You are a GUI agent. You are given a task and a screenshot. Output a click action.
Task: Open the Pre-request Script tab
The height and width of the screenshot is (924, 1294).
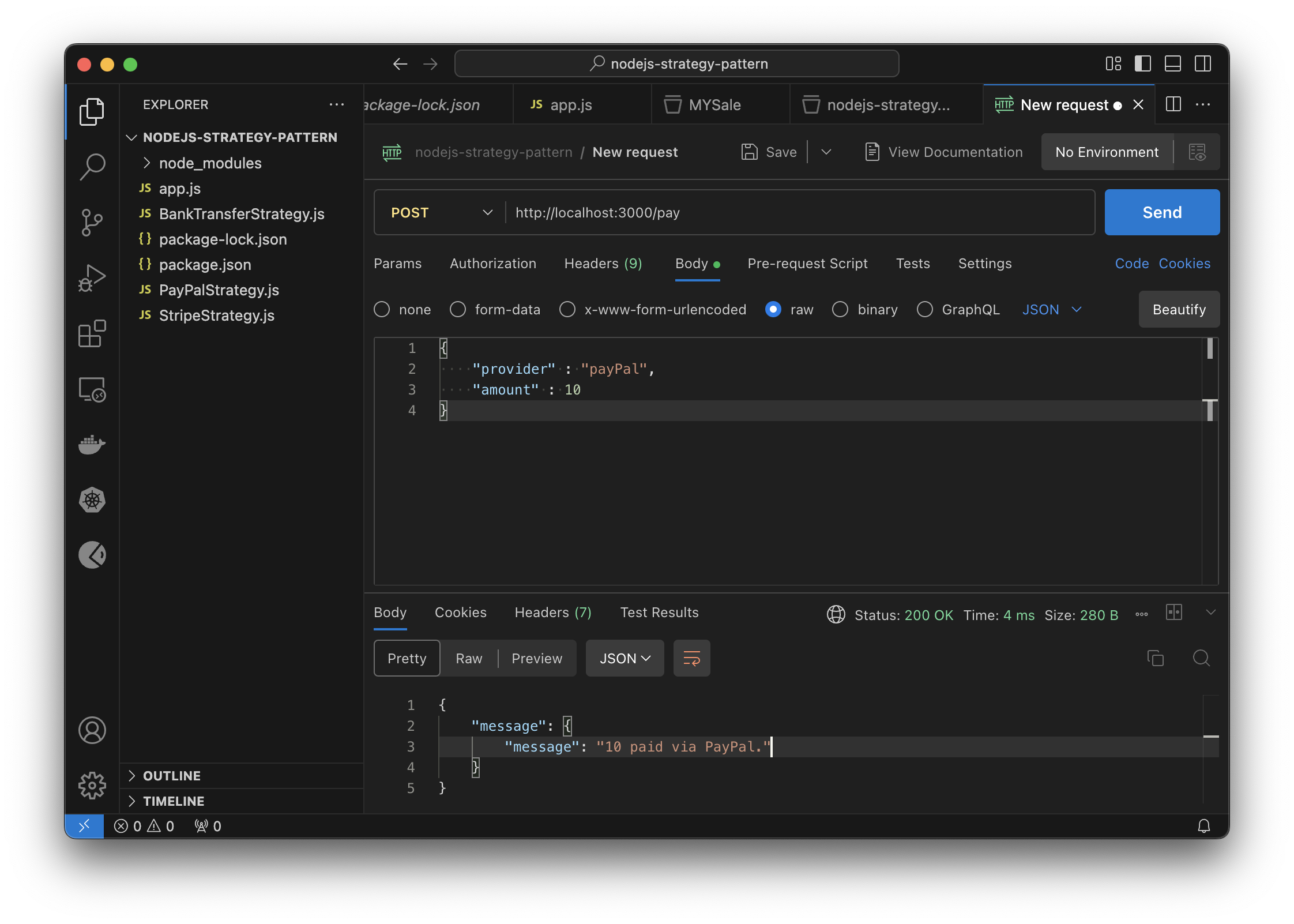(807, 264)
